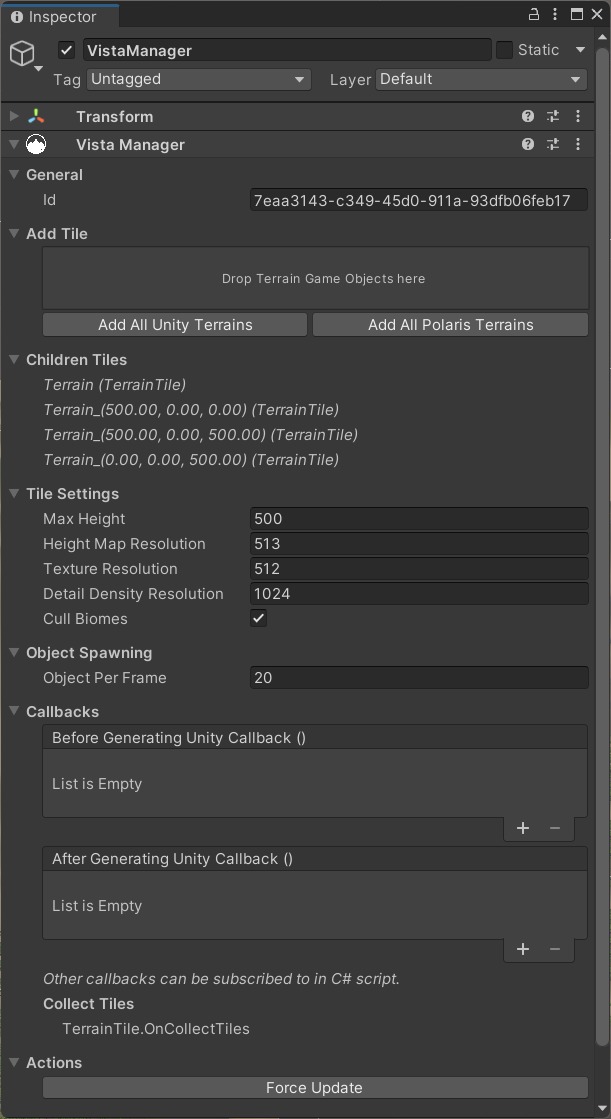
Task: Open Vista Manager preset icon
Action: (x=553, y=144)
